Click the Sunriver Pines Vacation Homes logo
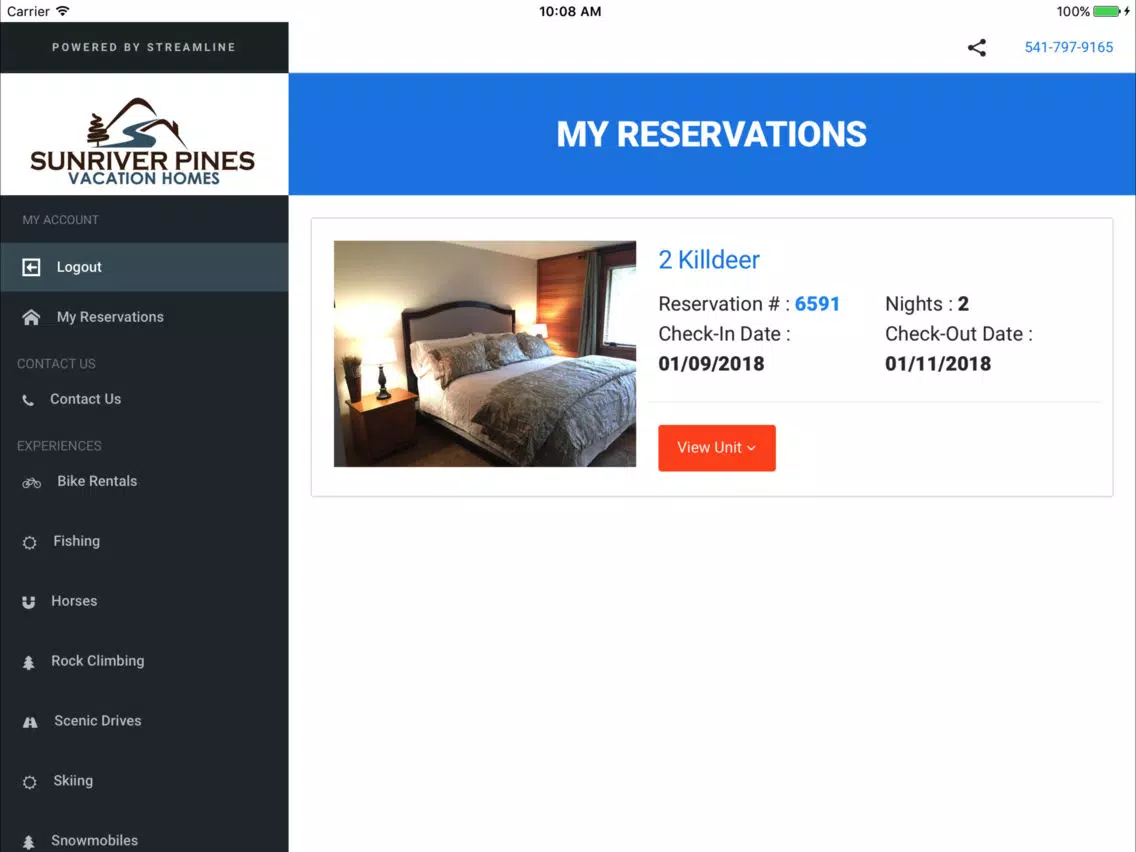The width and height of the screenshot is (1136, 852). (143, 141)
